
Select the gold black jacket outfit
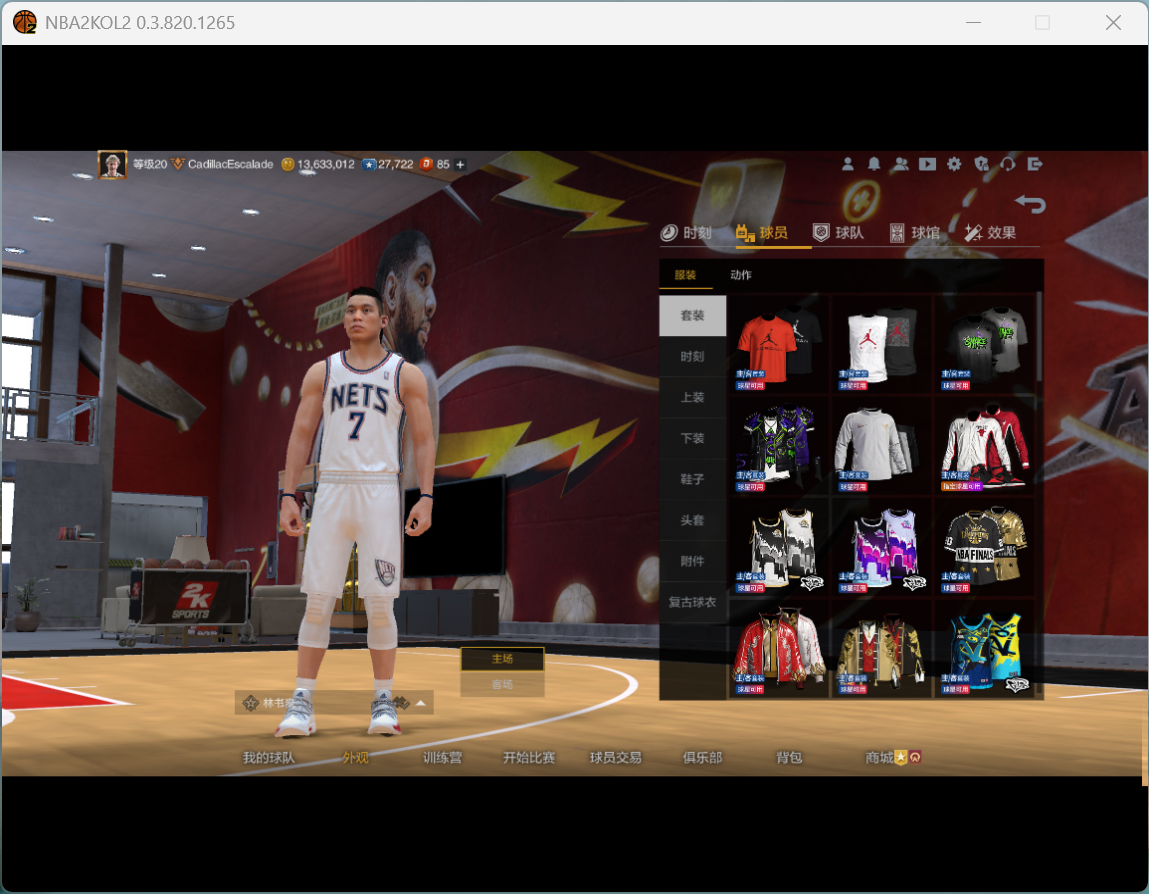tap(882, 649)
